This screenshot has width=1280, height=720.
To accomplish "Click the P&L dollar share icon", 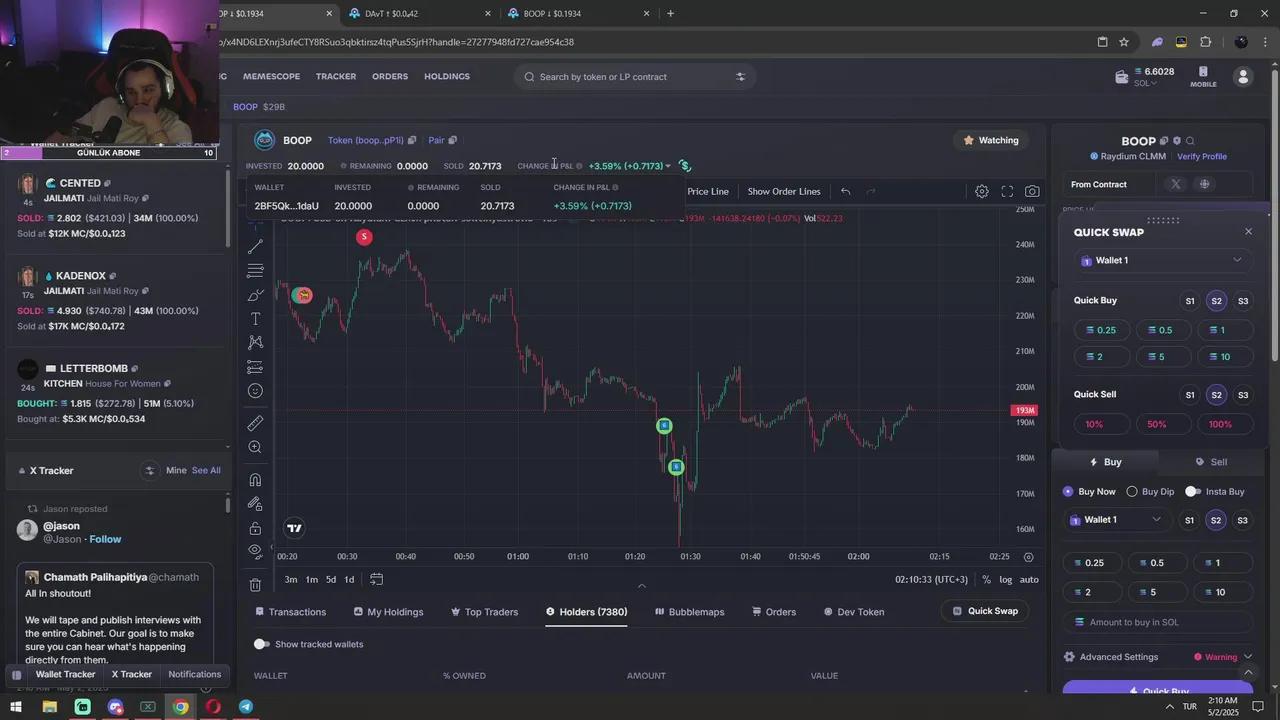I will point(685,166).
